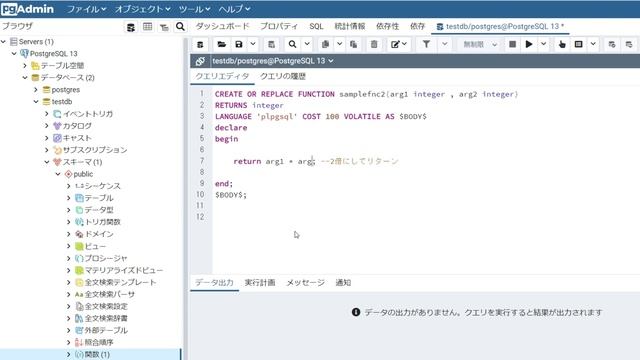This screenshot has width=640, height=360.
Task: Open a SQL file with the folder icon
Action: click(x=222, y=44)
